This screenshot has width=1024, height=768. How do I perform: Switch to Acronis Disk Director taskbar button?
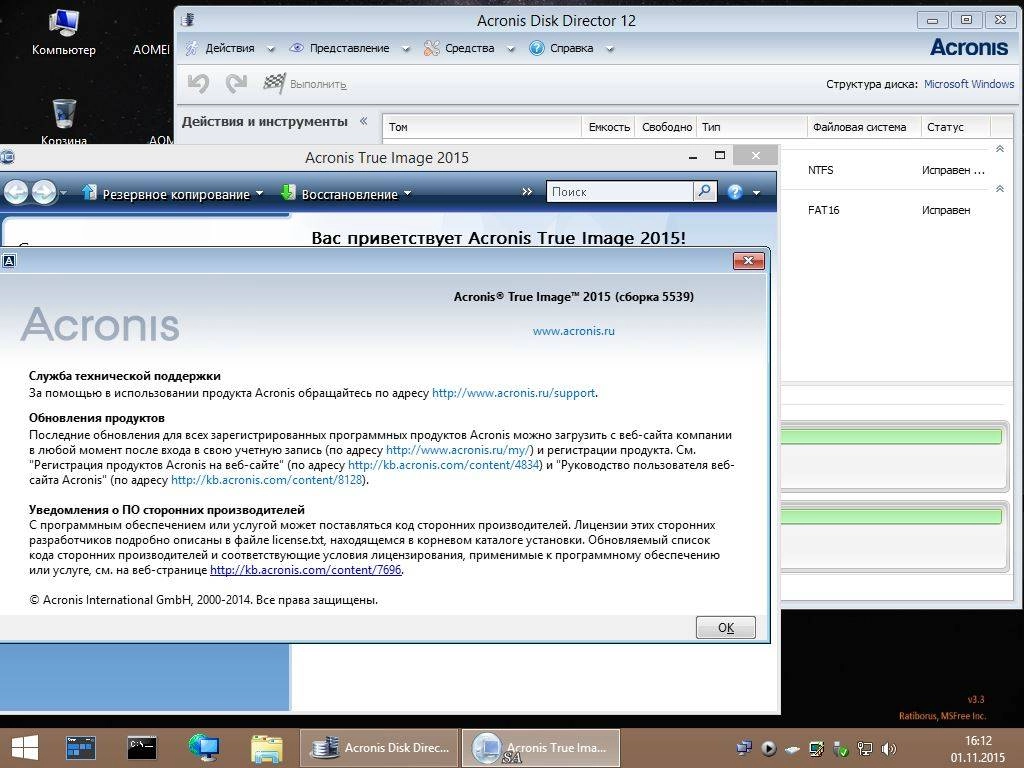379,748
